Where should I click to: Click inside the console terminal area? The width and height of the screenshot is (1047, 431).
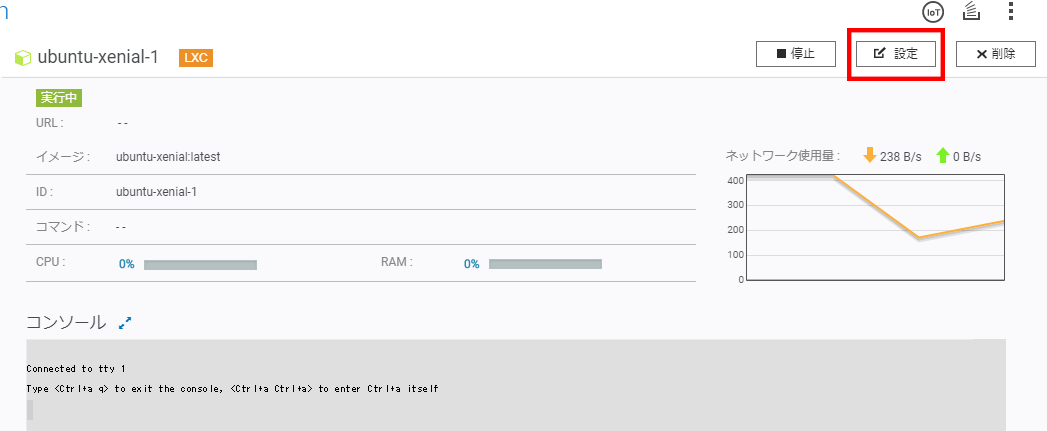click(x=515, y=385)
